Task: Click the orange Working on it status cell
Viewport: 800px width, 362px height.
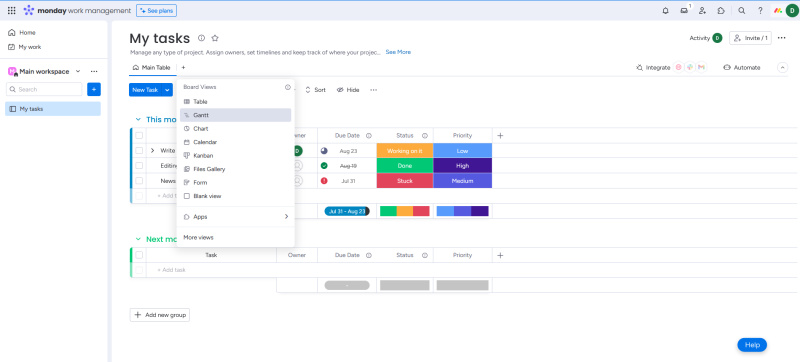Action: point(405,150)
